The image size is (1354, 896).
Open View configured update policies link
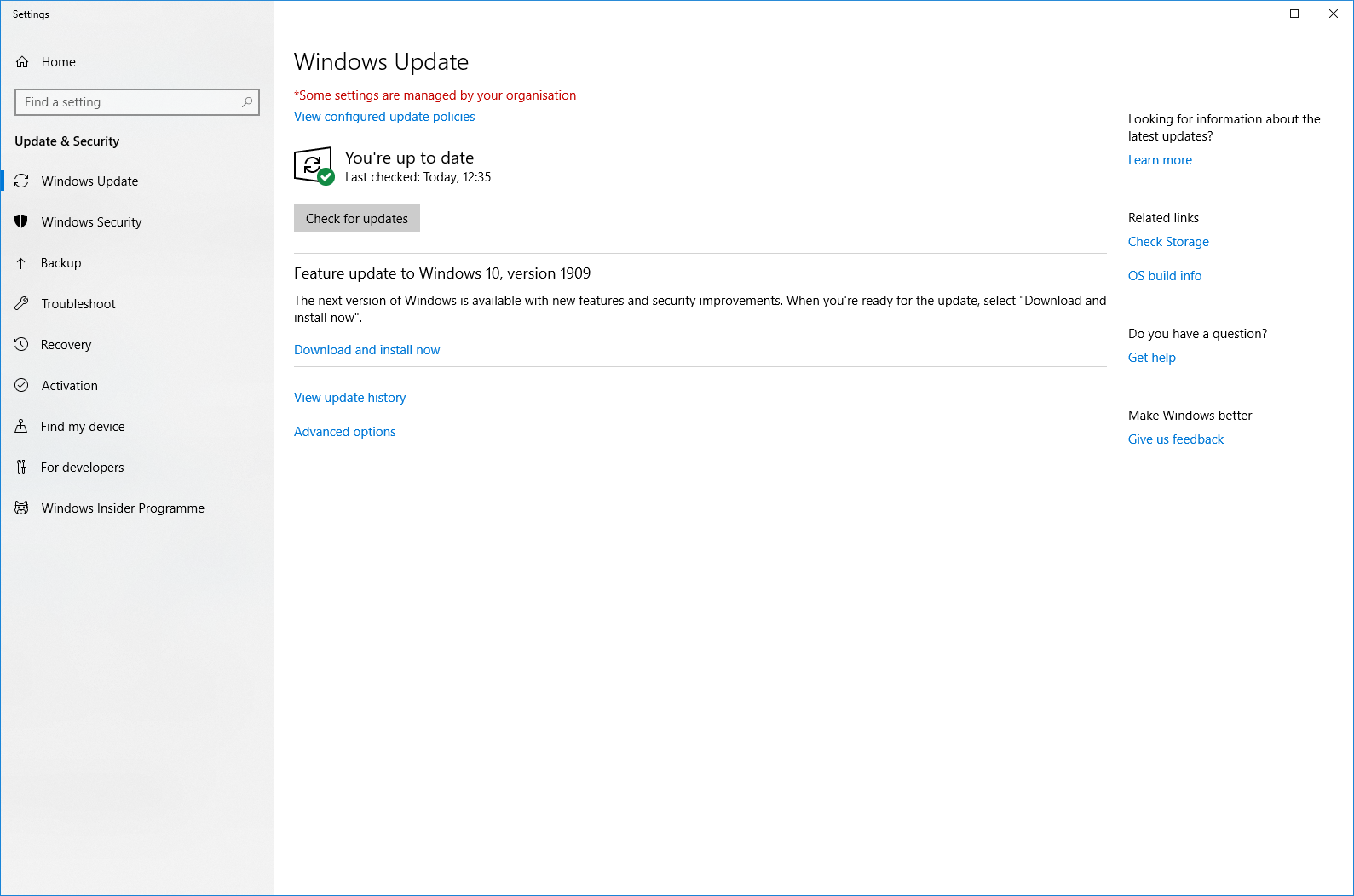point(384,117)
